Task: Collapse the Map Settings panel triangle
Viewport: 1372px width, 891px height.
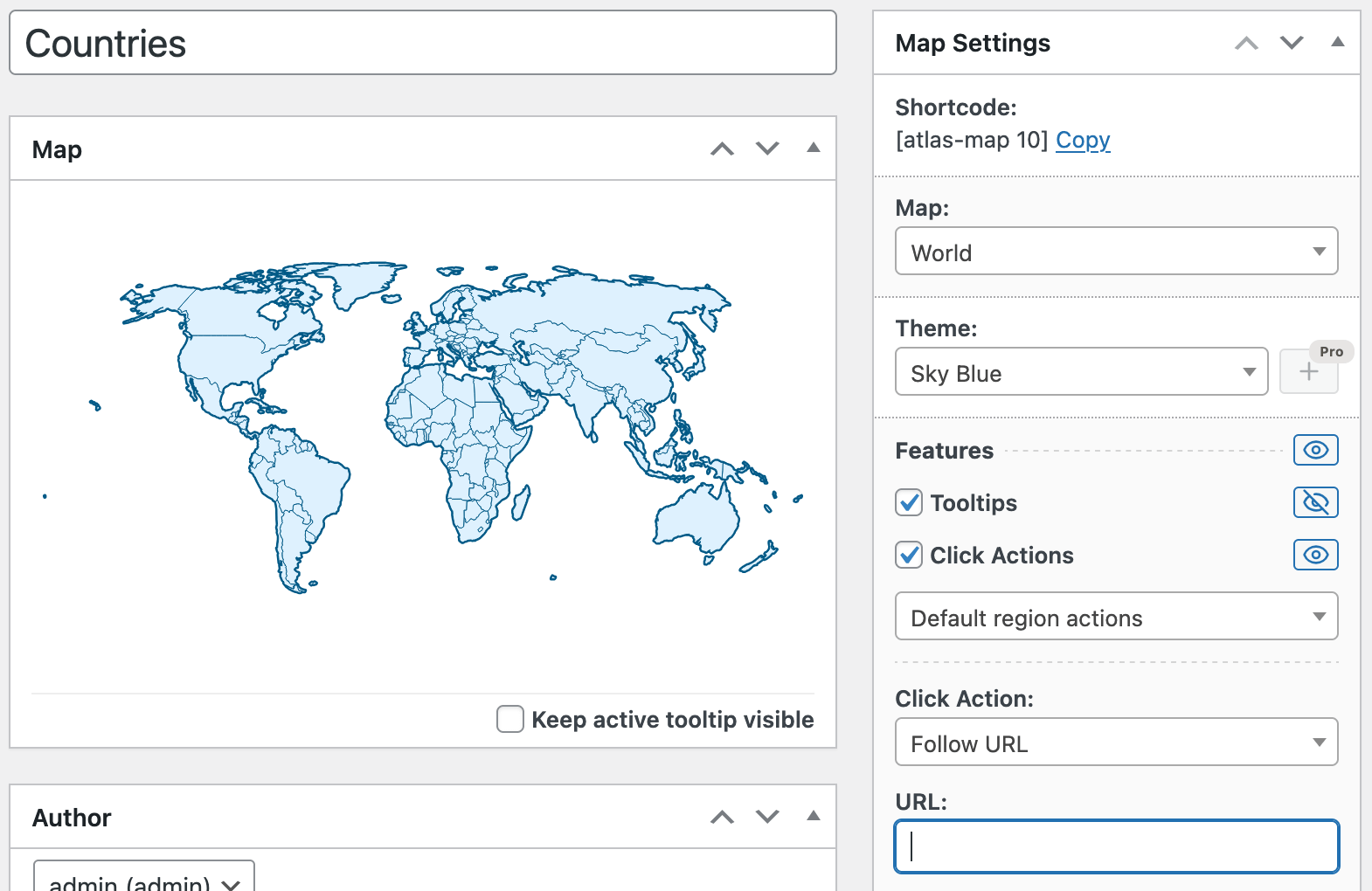Action: (1337, 42)
